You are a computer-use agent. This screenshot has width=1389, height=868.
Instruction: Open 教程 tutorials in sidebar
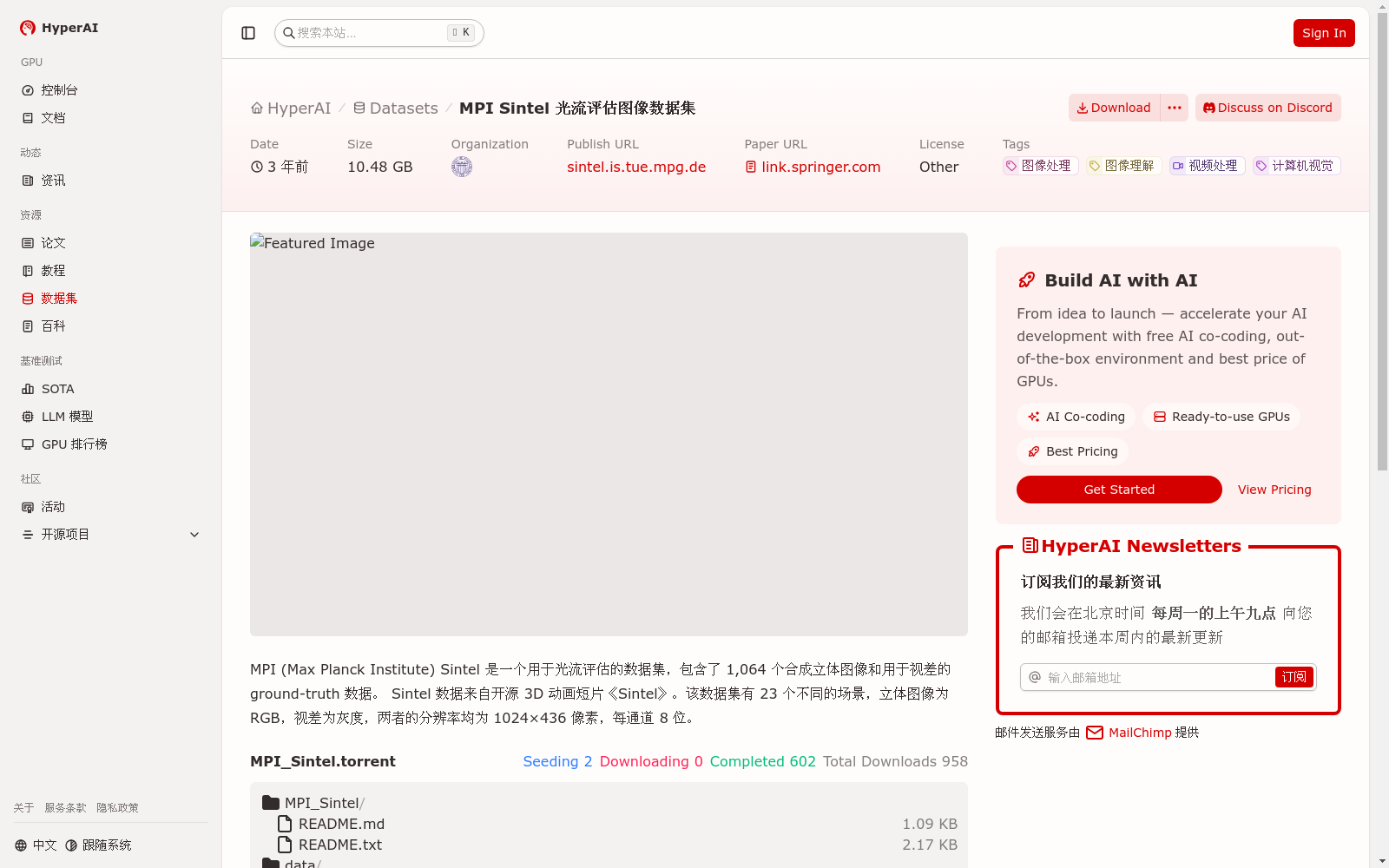[111, 271]
